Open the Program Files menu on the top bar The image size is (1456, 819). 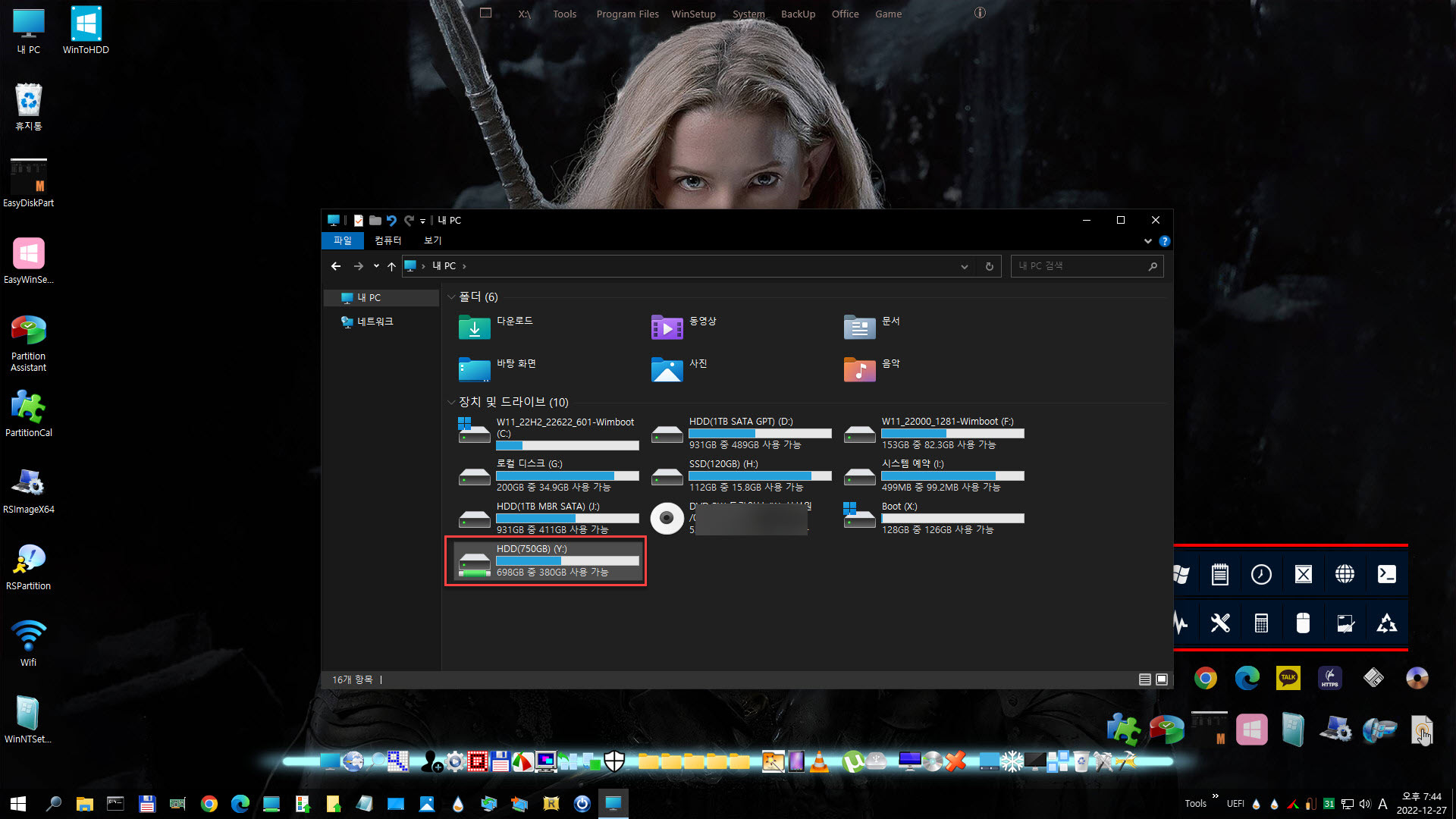tap(627, 14)
